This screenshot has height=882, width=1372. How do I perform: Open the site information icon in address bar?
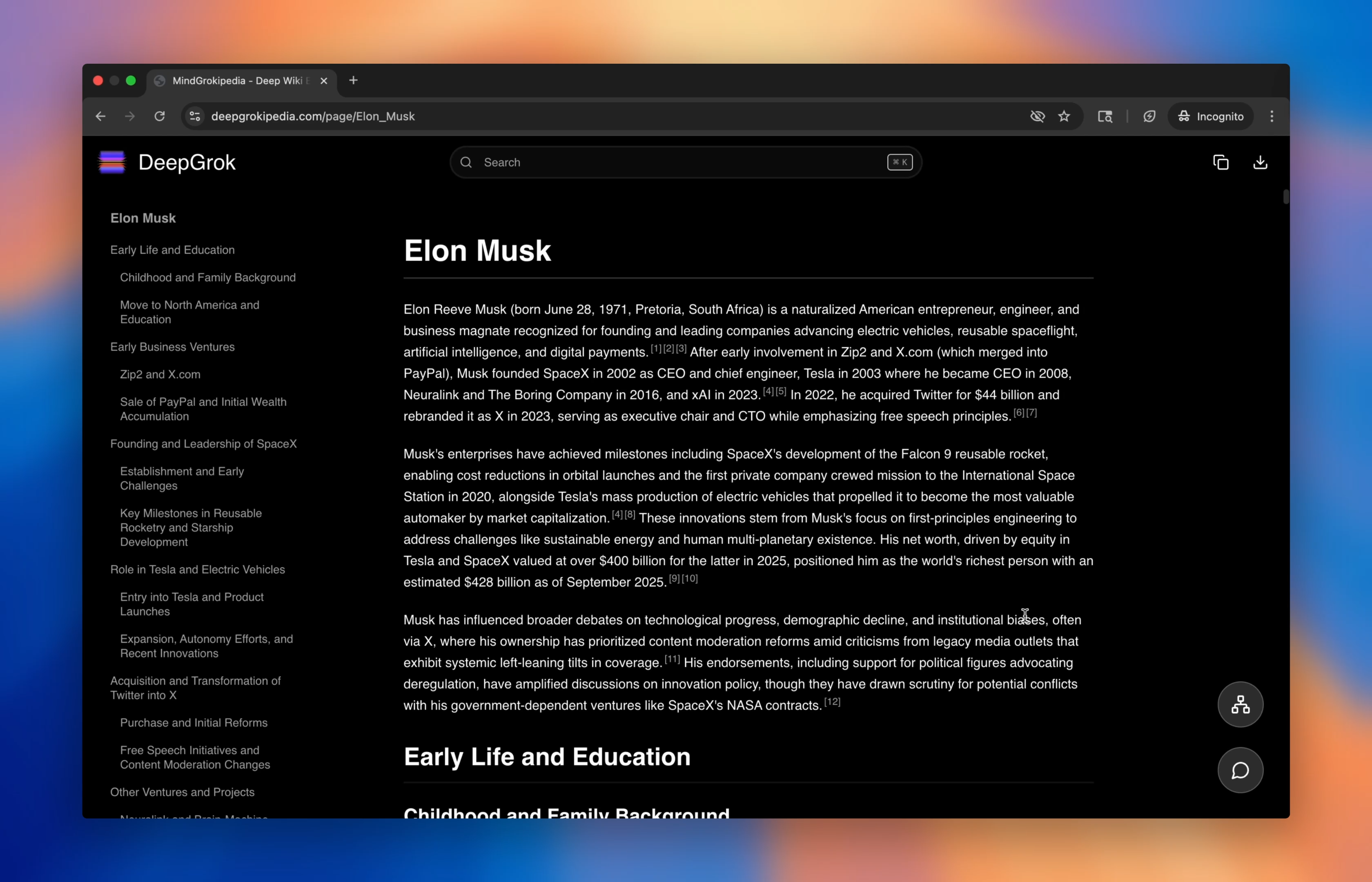click(195, 116)
